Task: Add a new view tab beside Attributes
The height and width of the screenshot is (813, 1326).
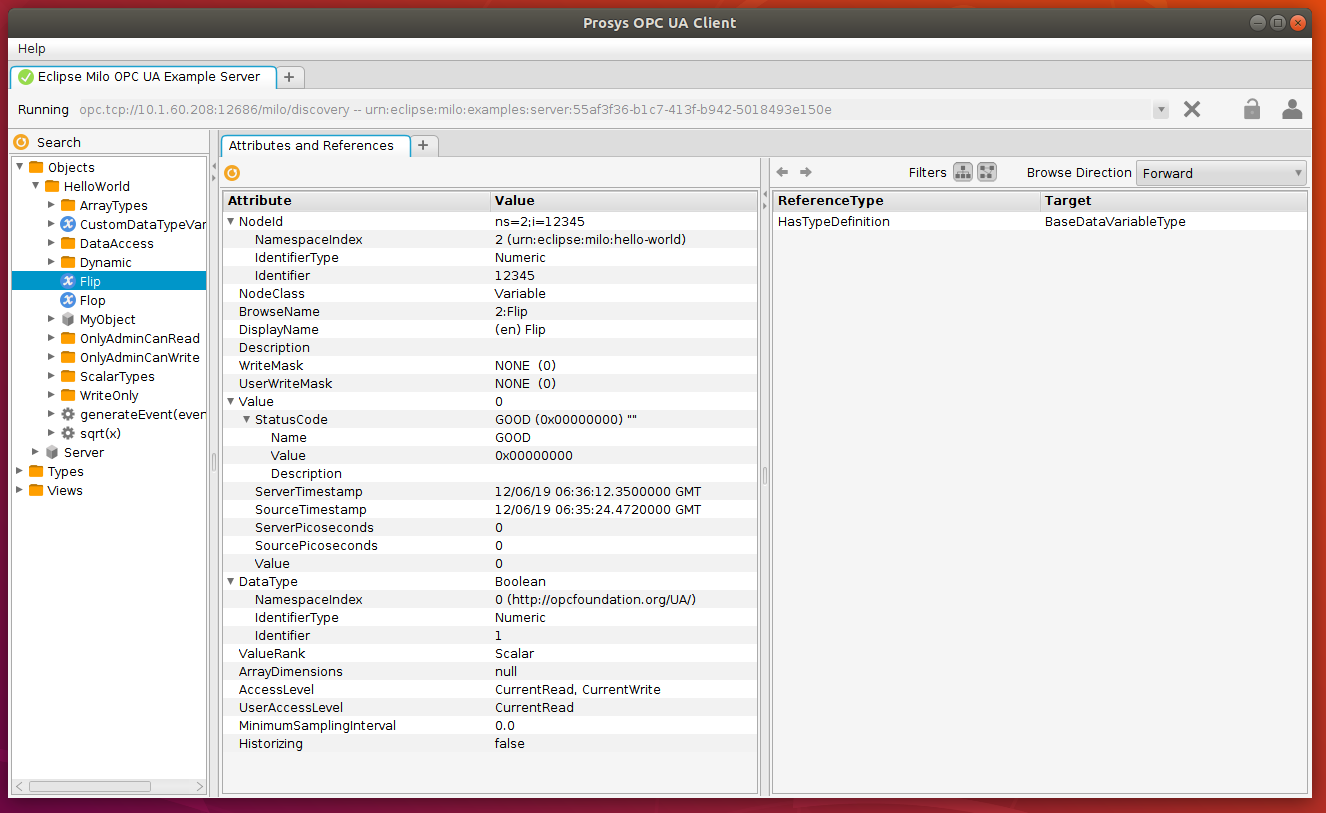Action: [x=423, y=145]
